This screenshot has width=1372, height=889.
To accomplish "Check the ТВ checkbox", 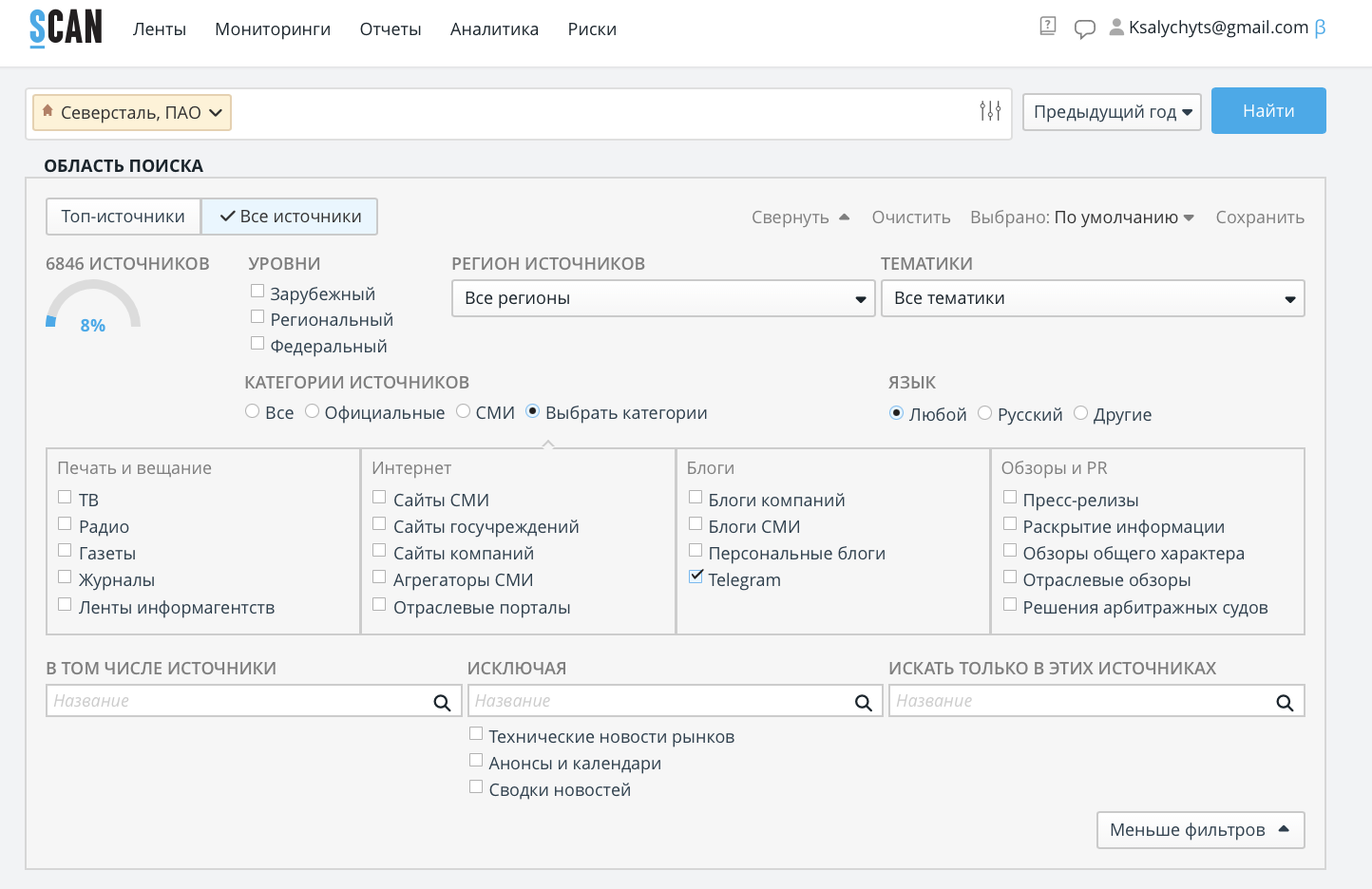I will tap(65, 497).
